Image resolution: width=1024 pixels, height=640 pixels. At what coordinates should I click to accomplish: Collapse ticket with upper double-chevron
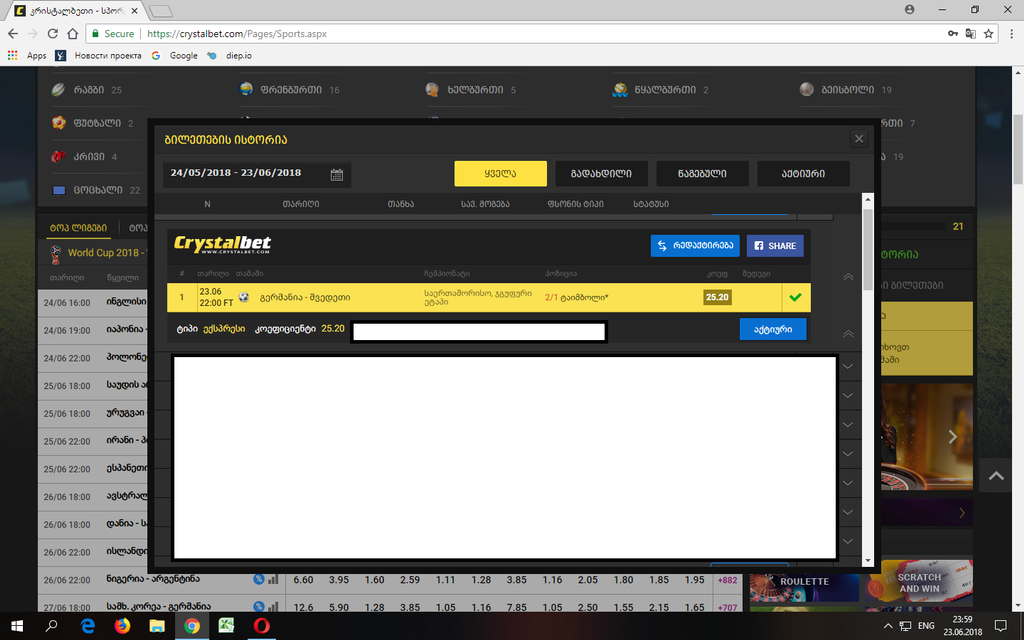(848, 277)
